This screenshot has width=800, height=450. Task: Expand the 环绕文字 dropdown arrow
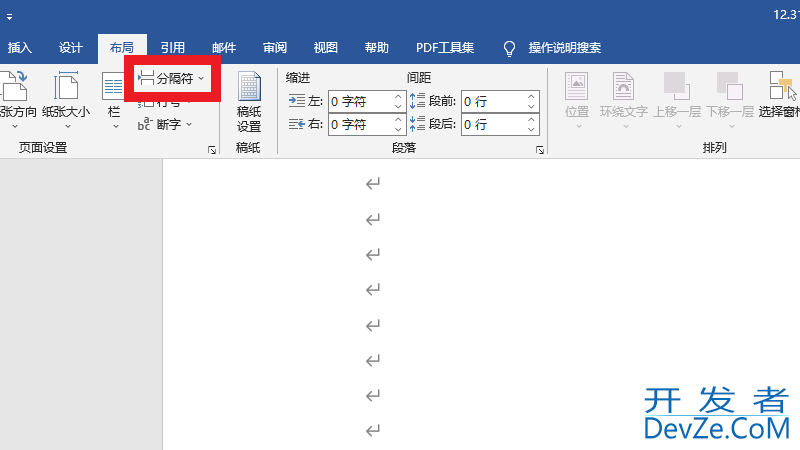[626, 126]
